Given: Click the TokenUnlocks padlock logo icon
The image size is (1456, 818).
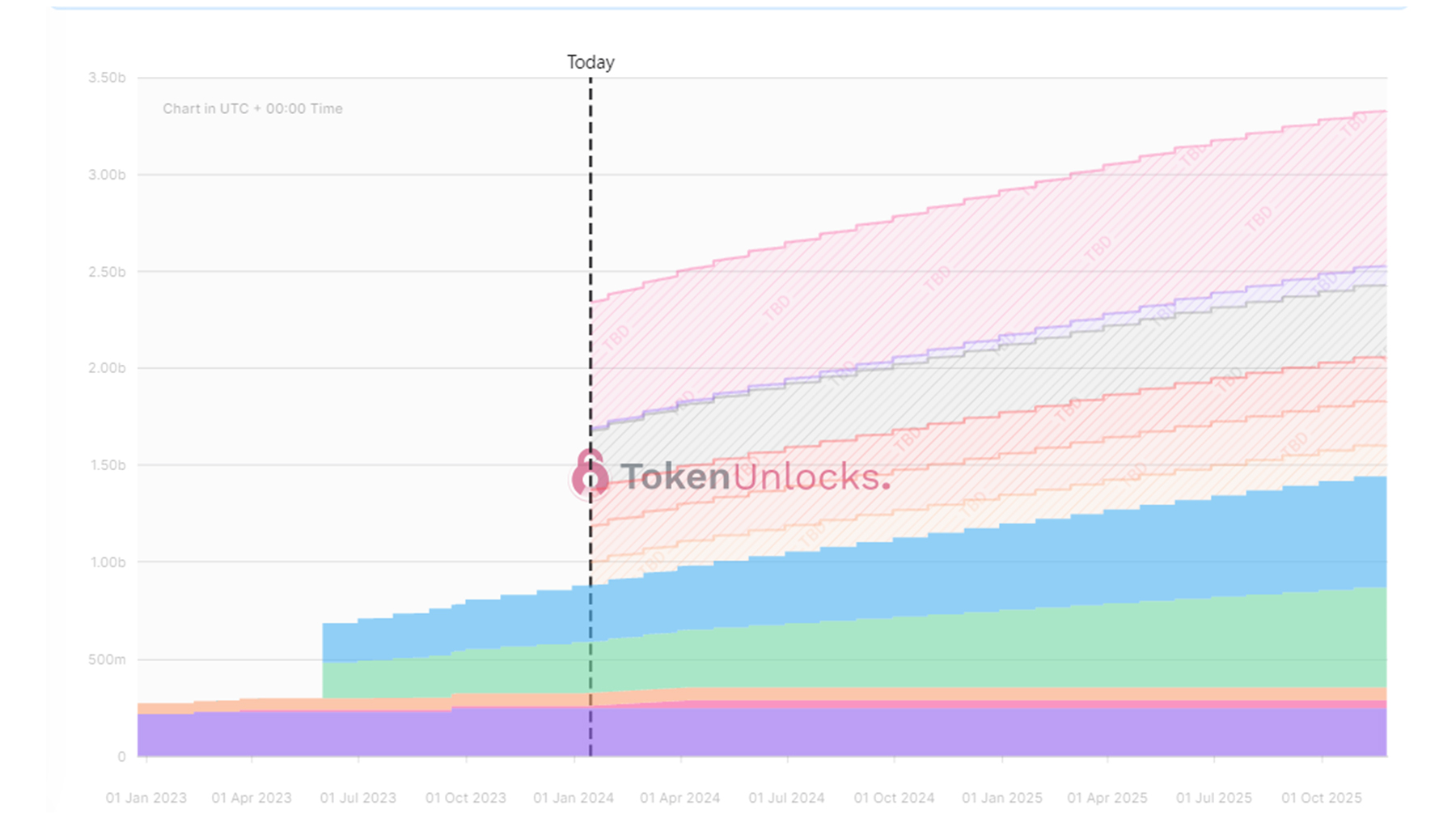Looking at the screenshot, I should [x=589, y=475].
